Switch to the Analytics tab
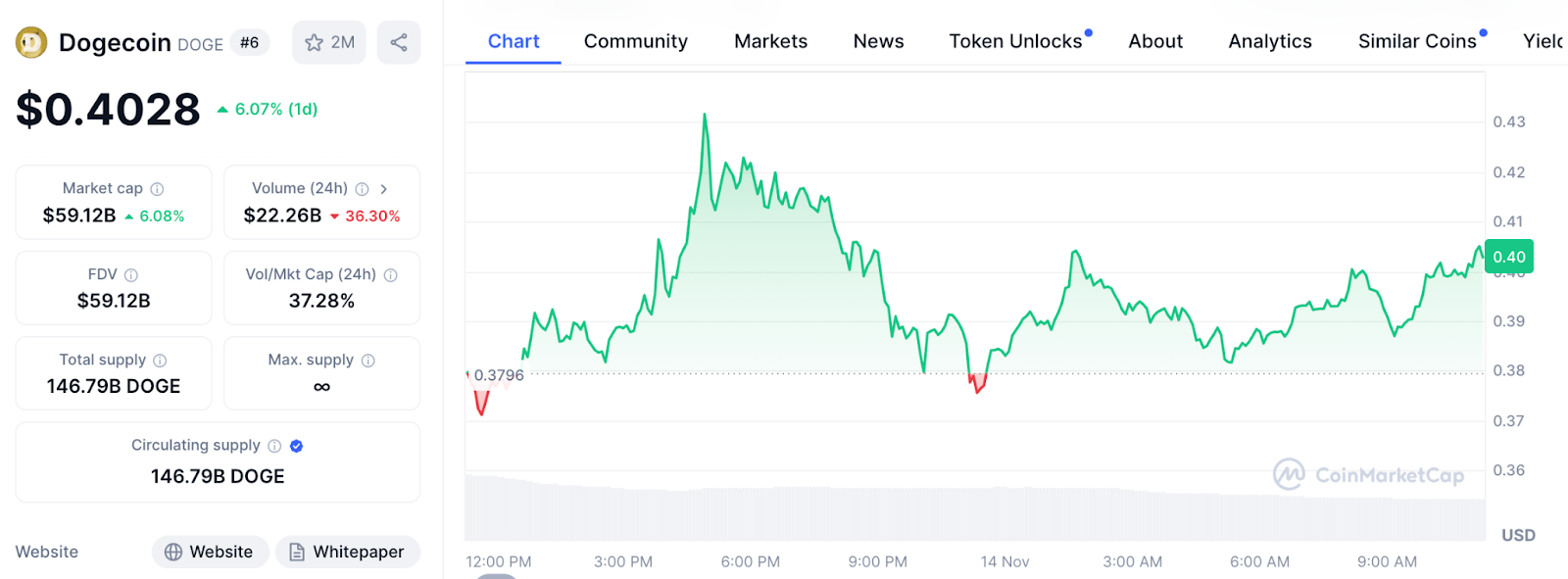The height and width of the screenshot is (579, 1568). (x=1270, y=41)
